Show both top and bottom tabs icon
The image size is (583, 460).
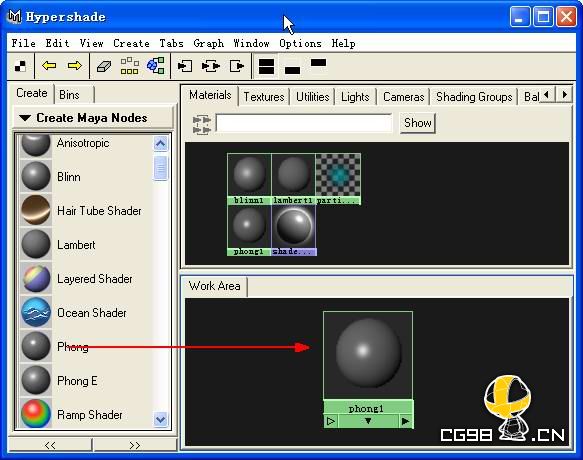[266, 67]
